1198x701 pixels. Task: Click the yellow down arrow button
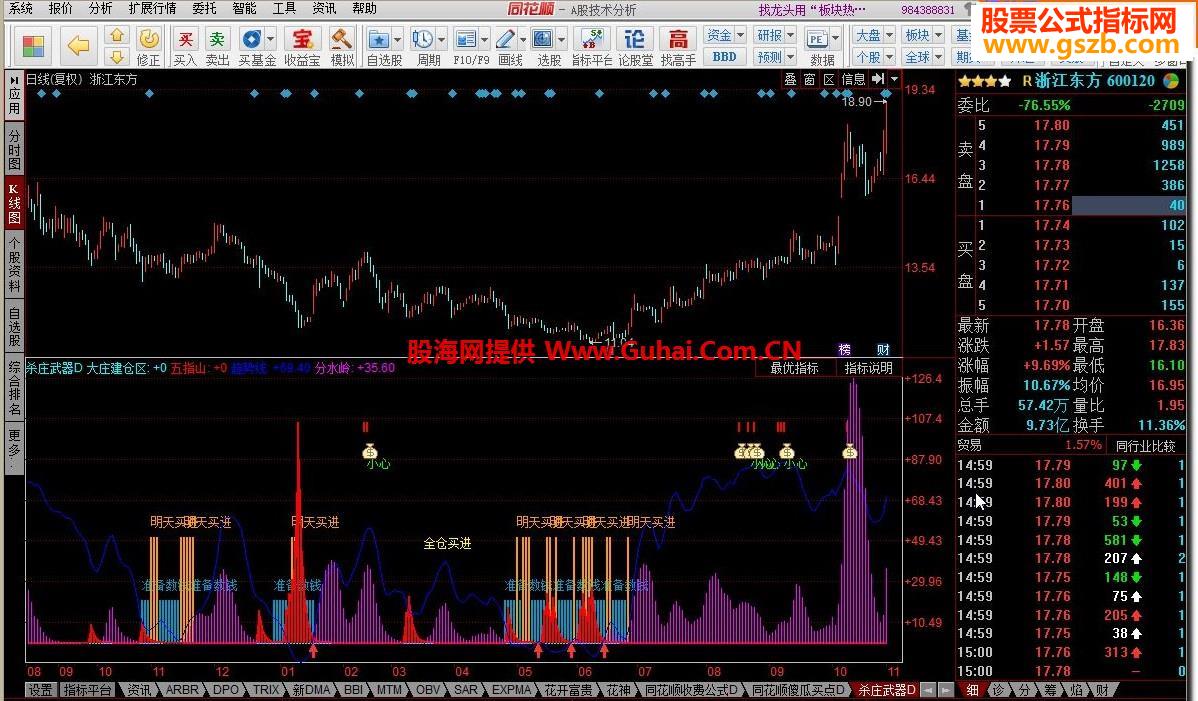[116, 57]
